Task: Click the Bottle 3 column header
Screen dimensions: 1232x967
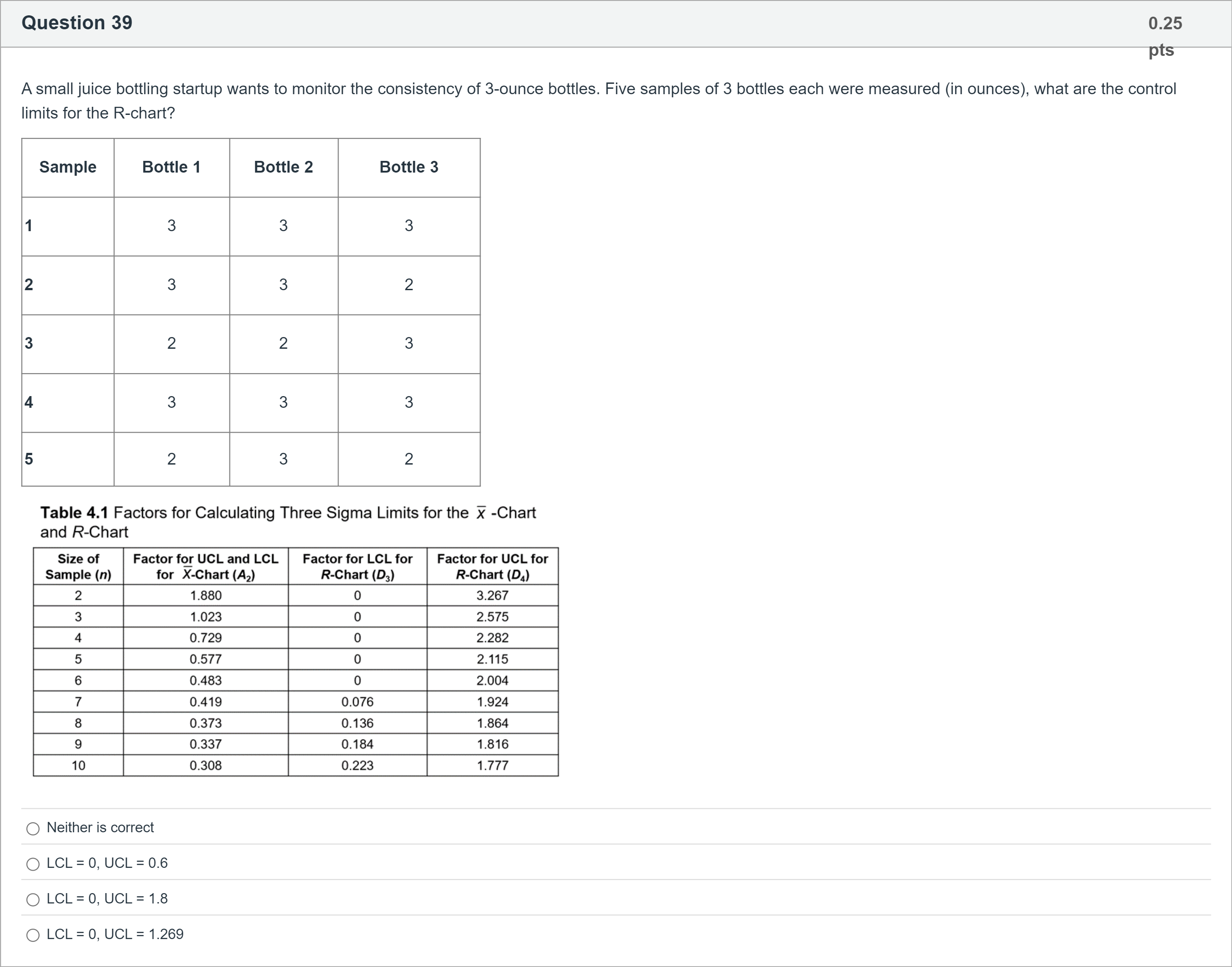Action: [408, 167]
